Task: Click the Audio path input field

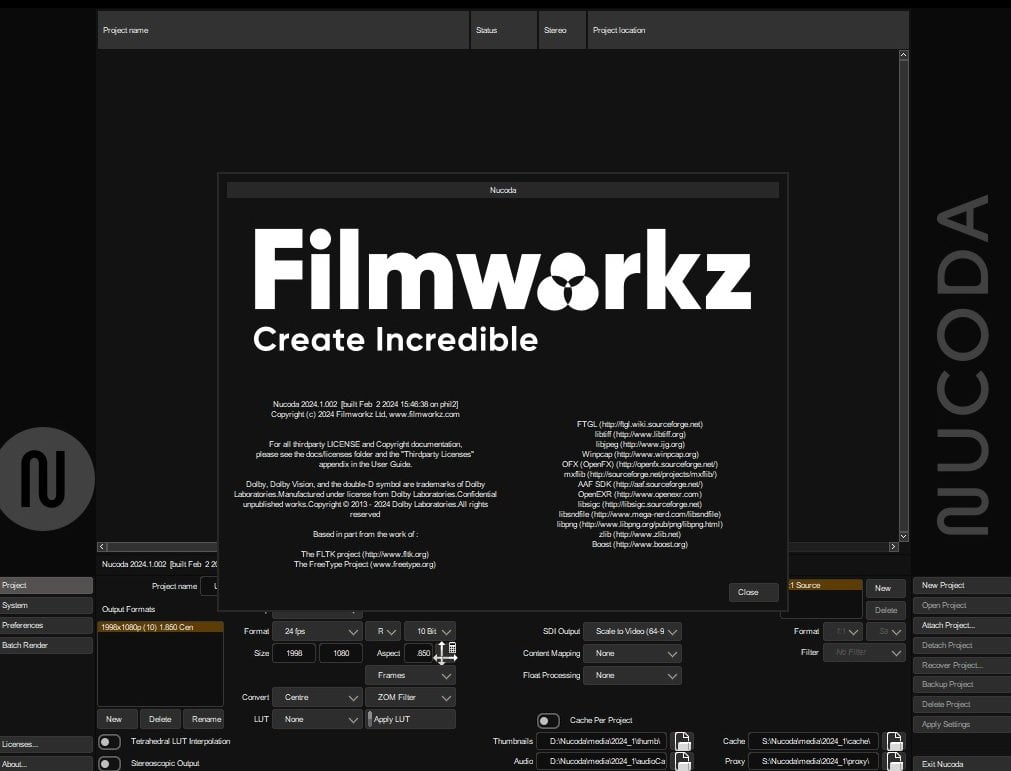Action: pos(604,761)
